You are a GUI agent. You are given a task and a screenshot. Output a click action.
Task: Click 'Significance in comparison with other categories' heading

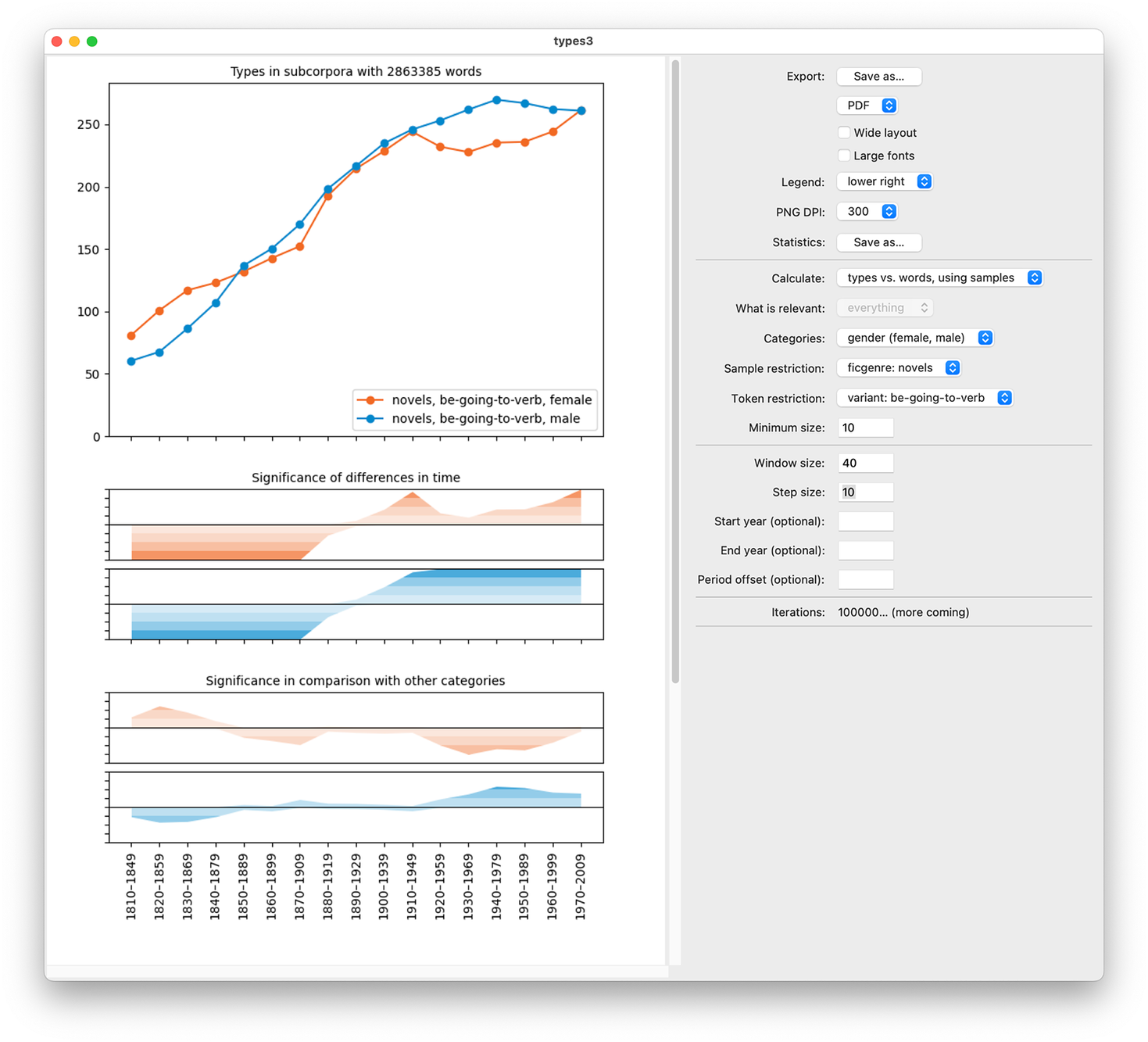coord(356,681)
